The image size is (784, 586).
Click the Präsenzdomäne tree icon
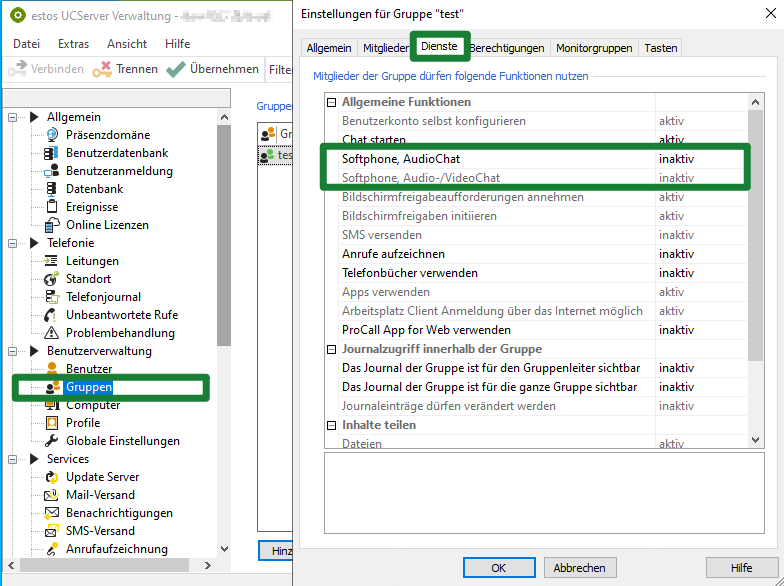point(51,135)
